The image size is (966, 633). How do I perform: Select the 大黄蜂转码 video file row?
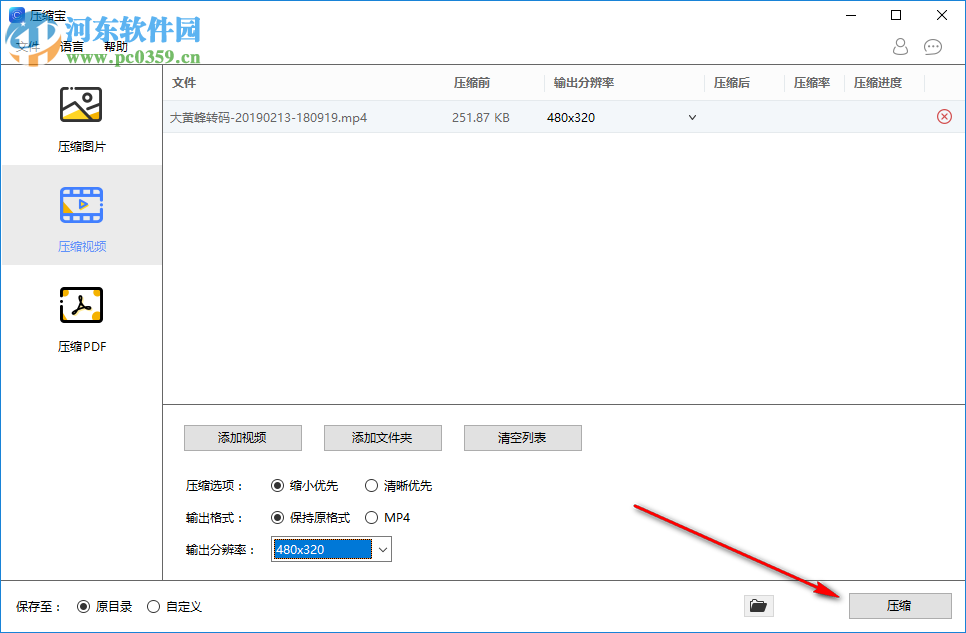265,117
